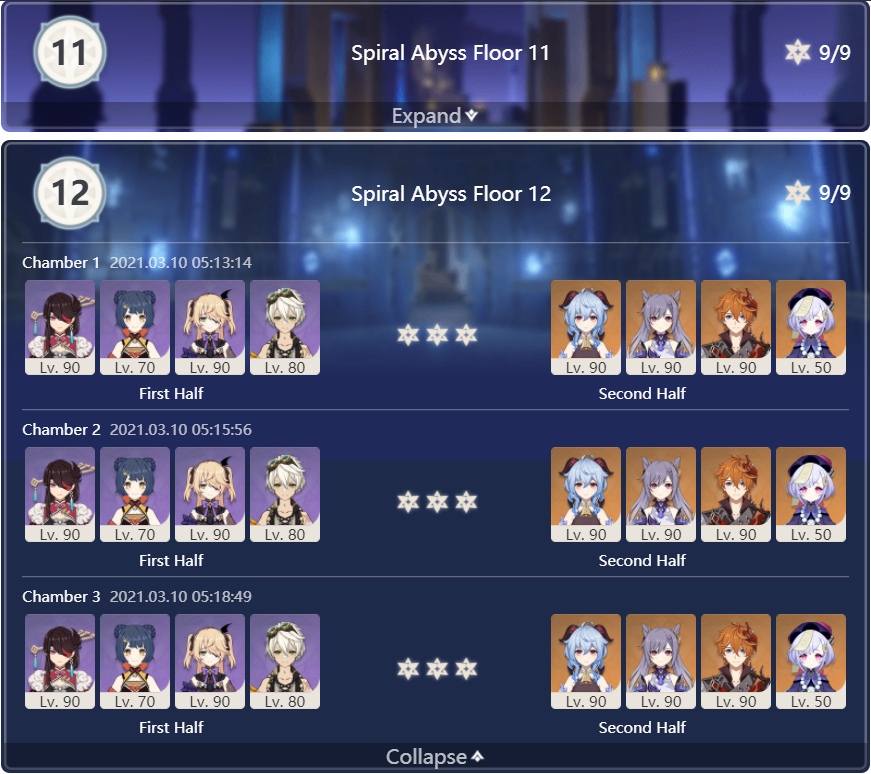
Task: Select Beidou portrait in Chamber 1 first half
Action: pos(60,327)
